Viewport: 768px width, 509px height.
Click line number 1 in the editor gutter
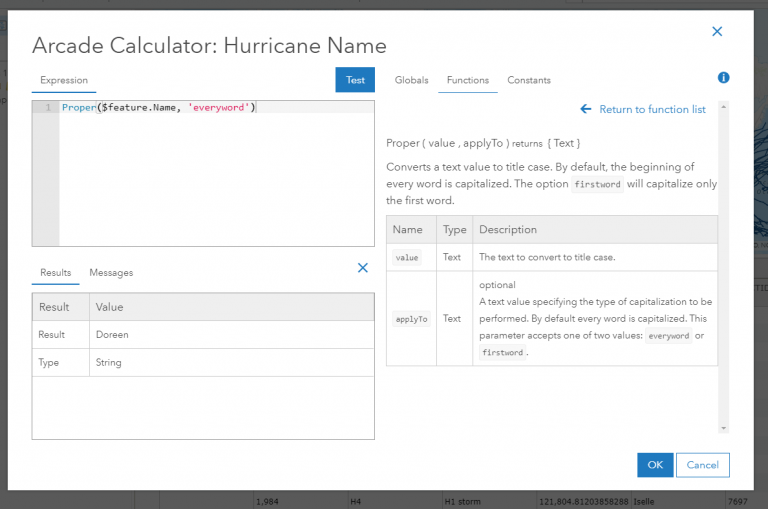[x=46, y=107]
